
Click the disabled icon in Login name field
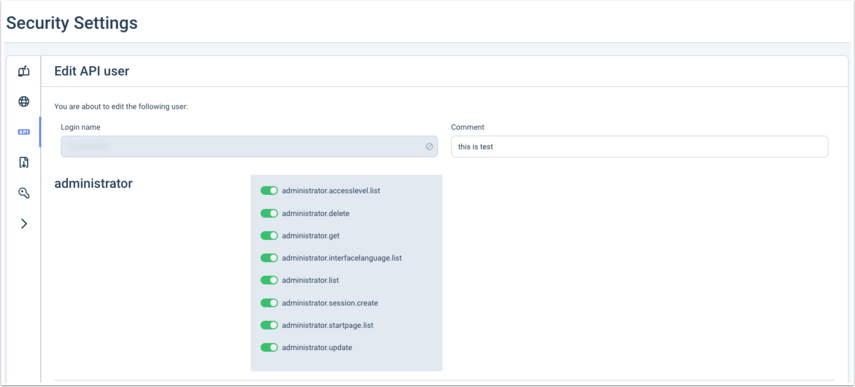pos(429,147)
